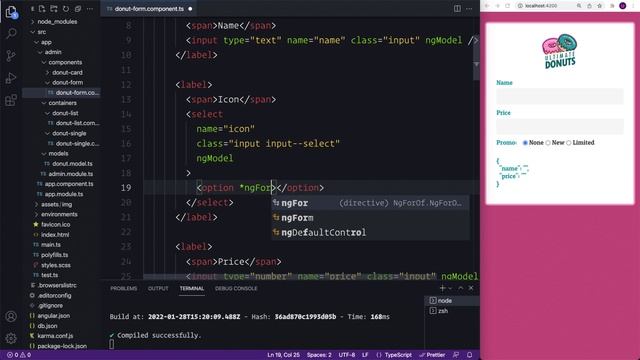Open the notifications bell in status bar
640x360 pixels.
tap(469, 355)
